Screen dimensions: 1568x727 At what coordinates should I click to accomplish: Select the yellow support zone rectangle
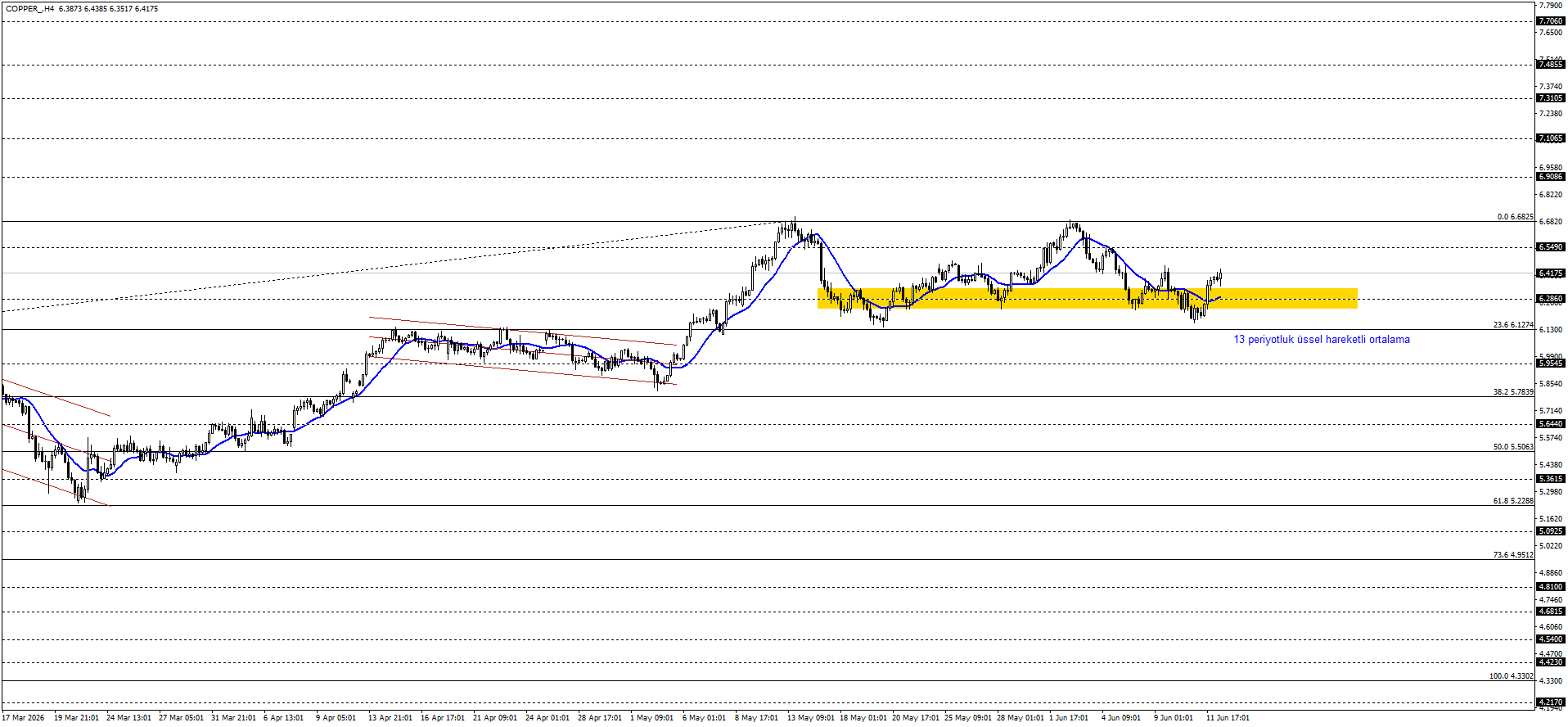click(x=1088, y=298)
